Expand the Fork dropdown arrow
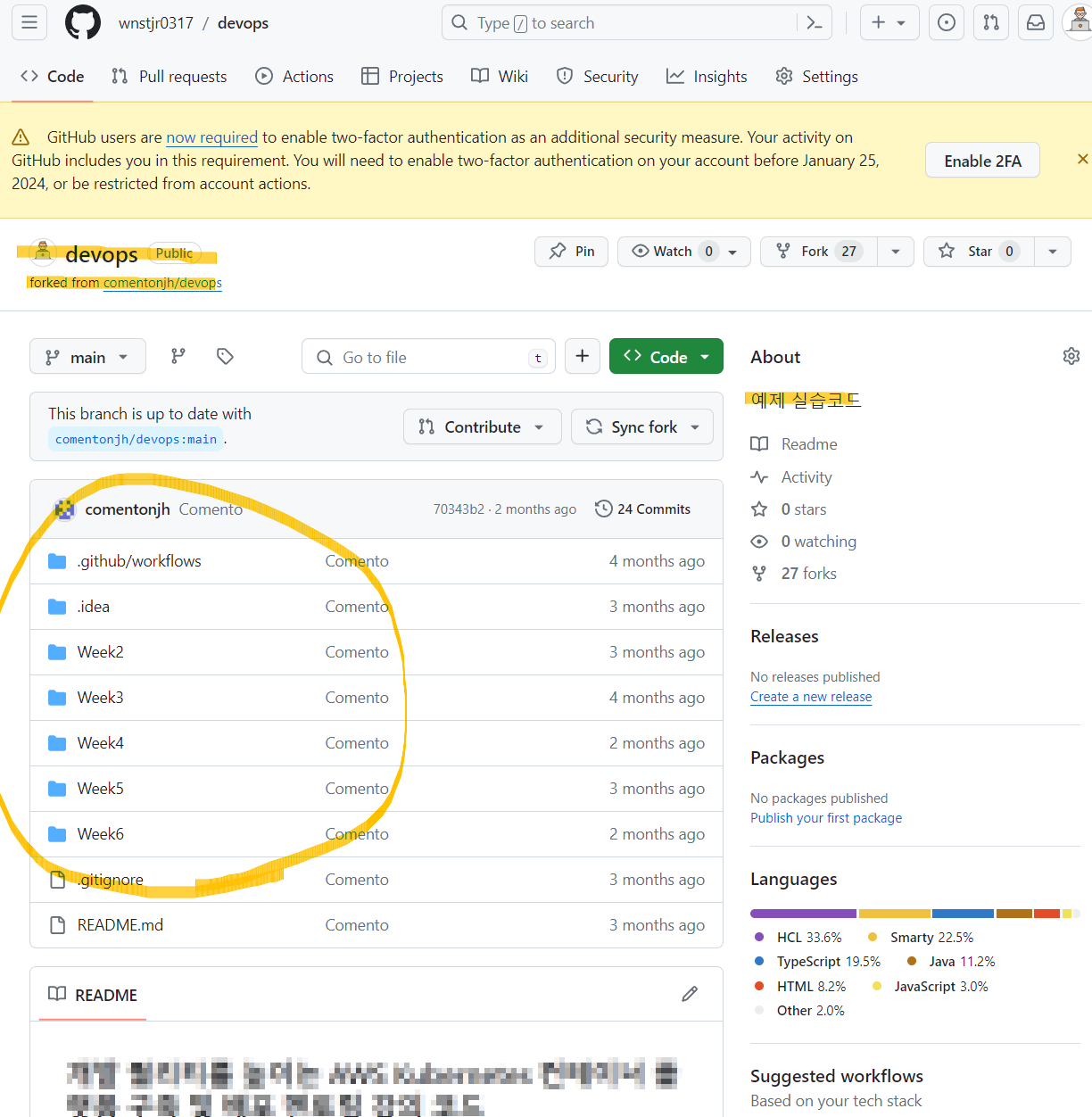1092x1117 pixels. [x=896, y=252]
